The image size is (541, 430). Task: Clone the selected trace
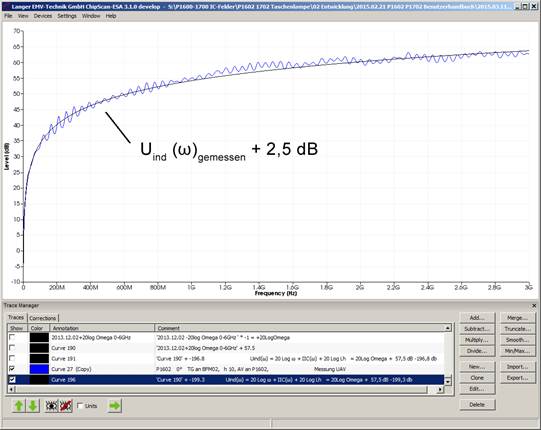[477, 378]
